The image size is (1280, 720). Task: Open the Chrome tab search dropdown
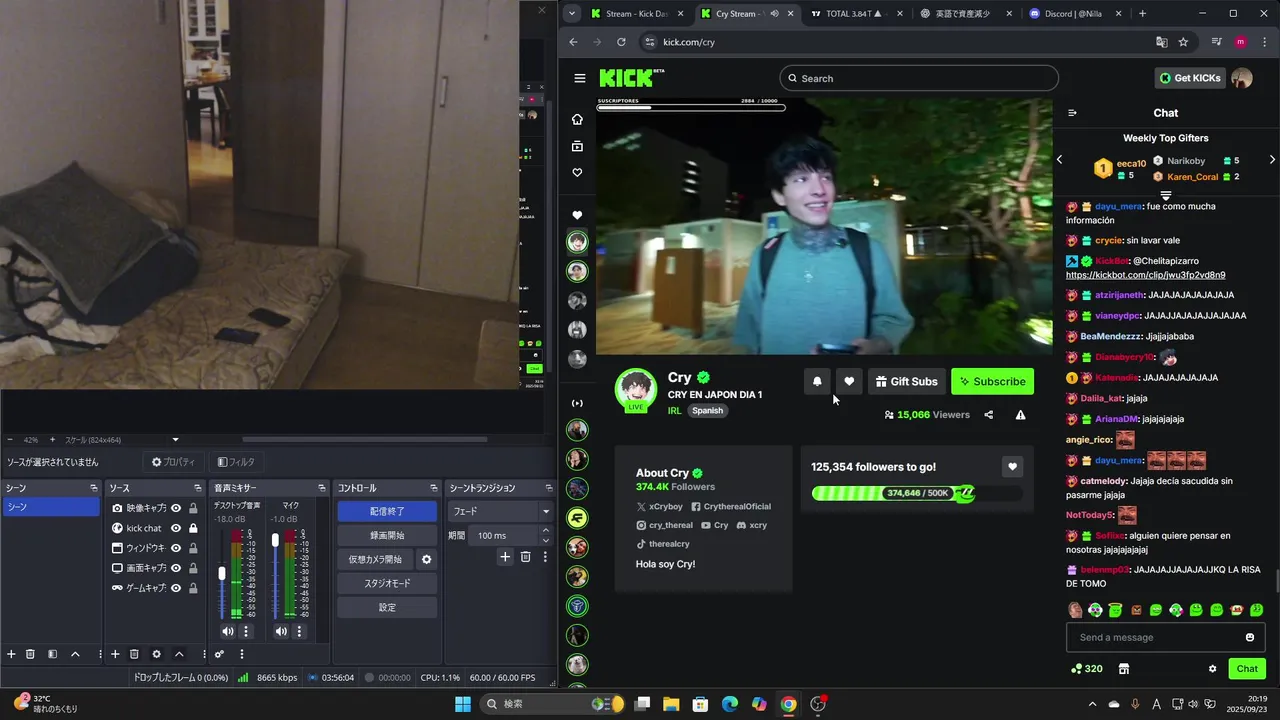(571, 14)
